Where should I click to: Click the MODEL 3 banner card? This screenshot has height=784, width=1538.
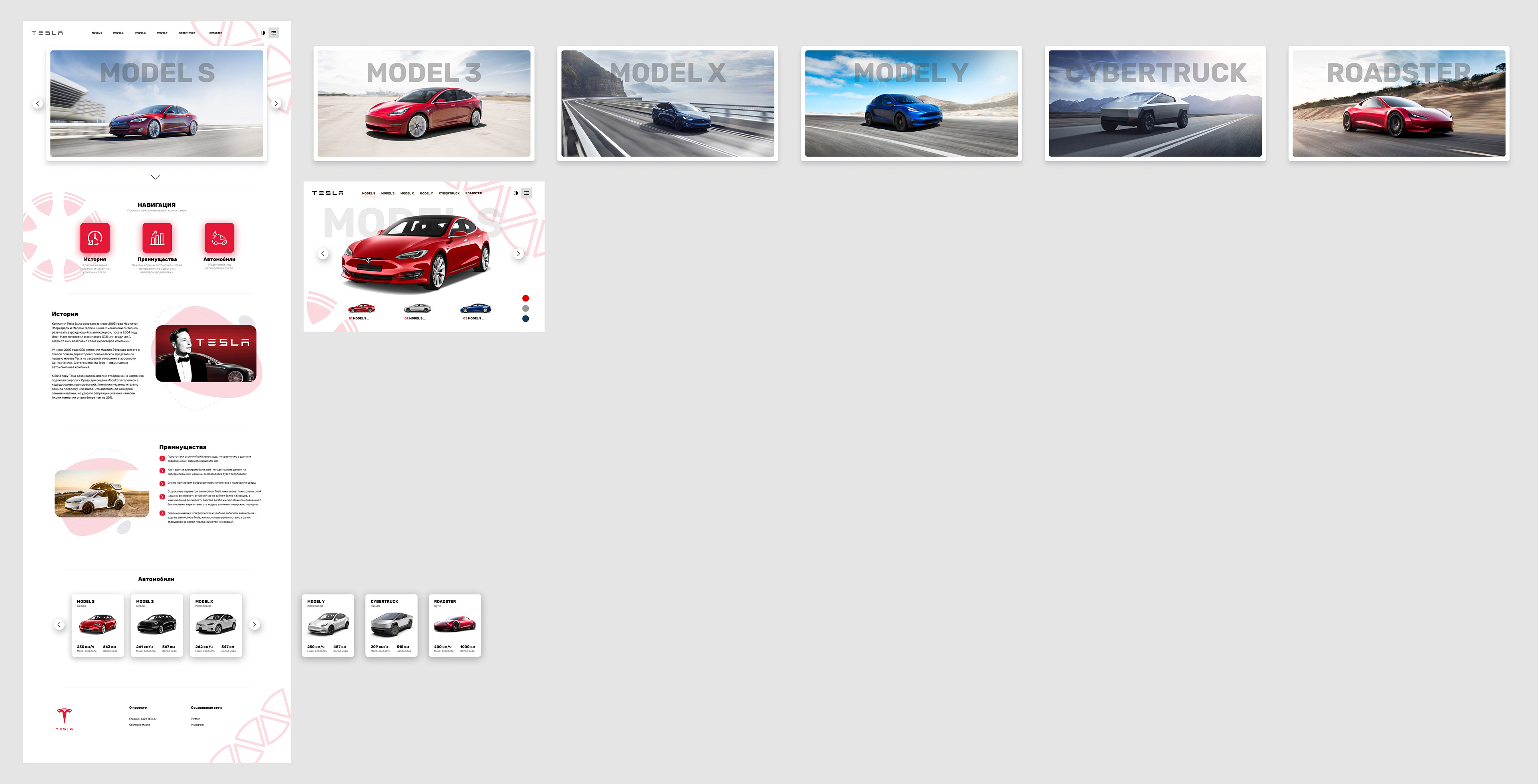click(424, 103)
